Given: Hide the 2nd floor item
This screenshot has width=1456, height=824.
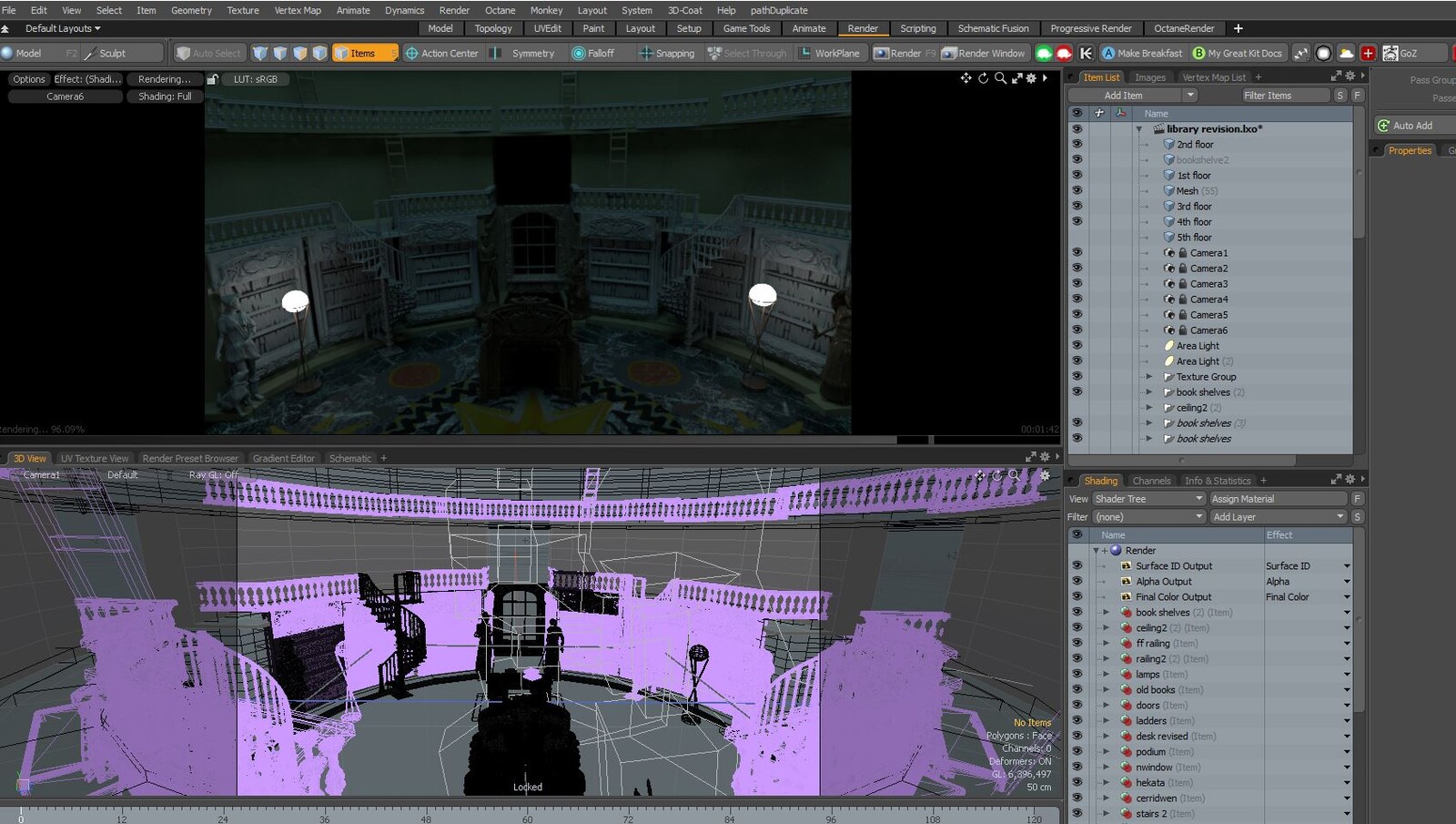Looking at the screenshot, I should [1077, 144].
